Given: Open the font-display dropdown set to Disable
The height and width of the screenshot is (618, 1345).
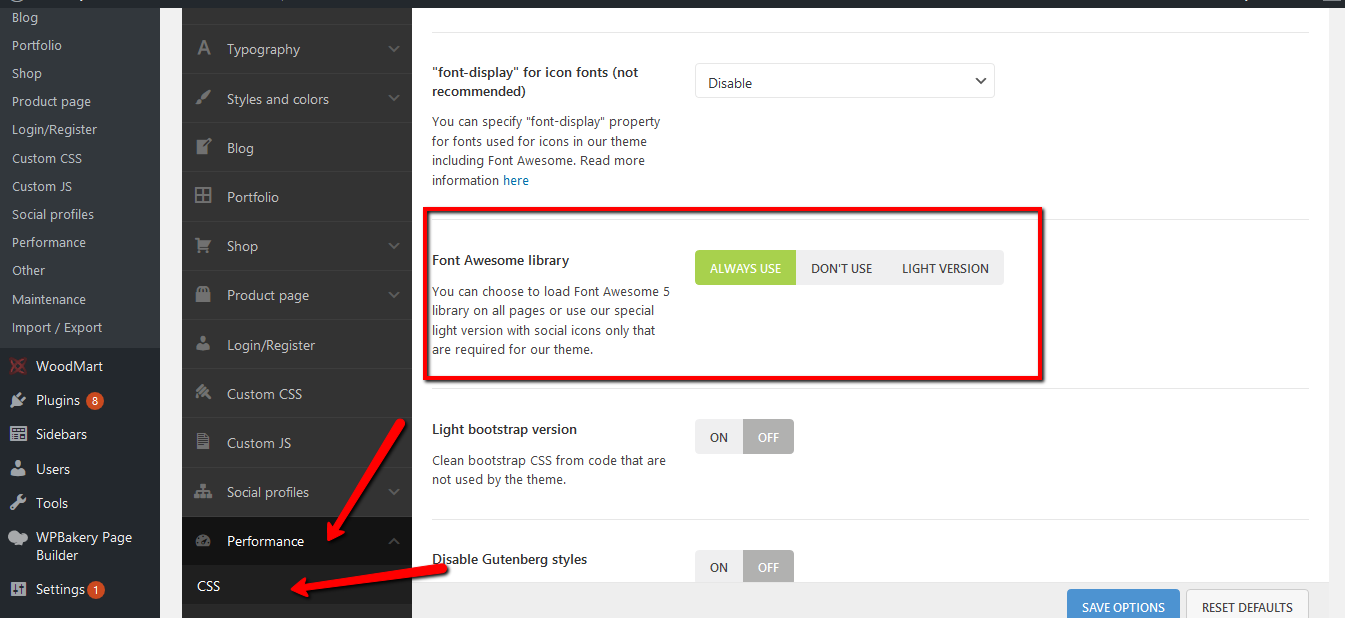Looking at the screenshot, I should point(845,82).
